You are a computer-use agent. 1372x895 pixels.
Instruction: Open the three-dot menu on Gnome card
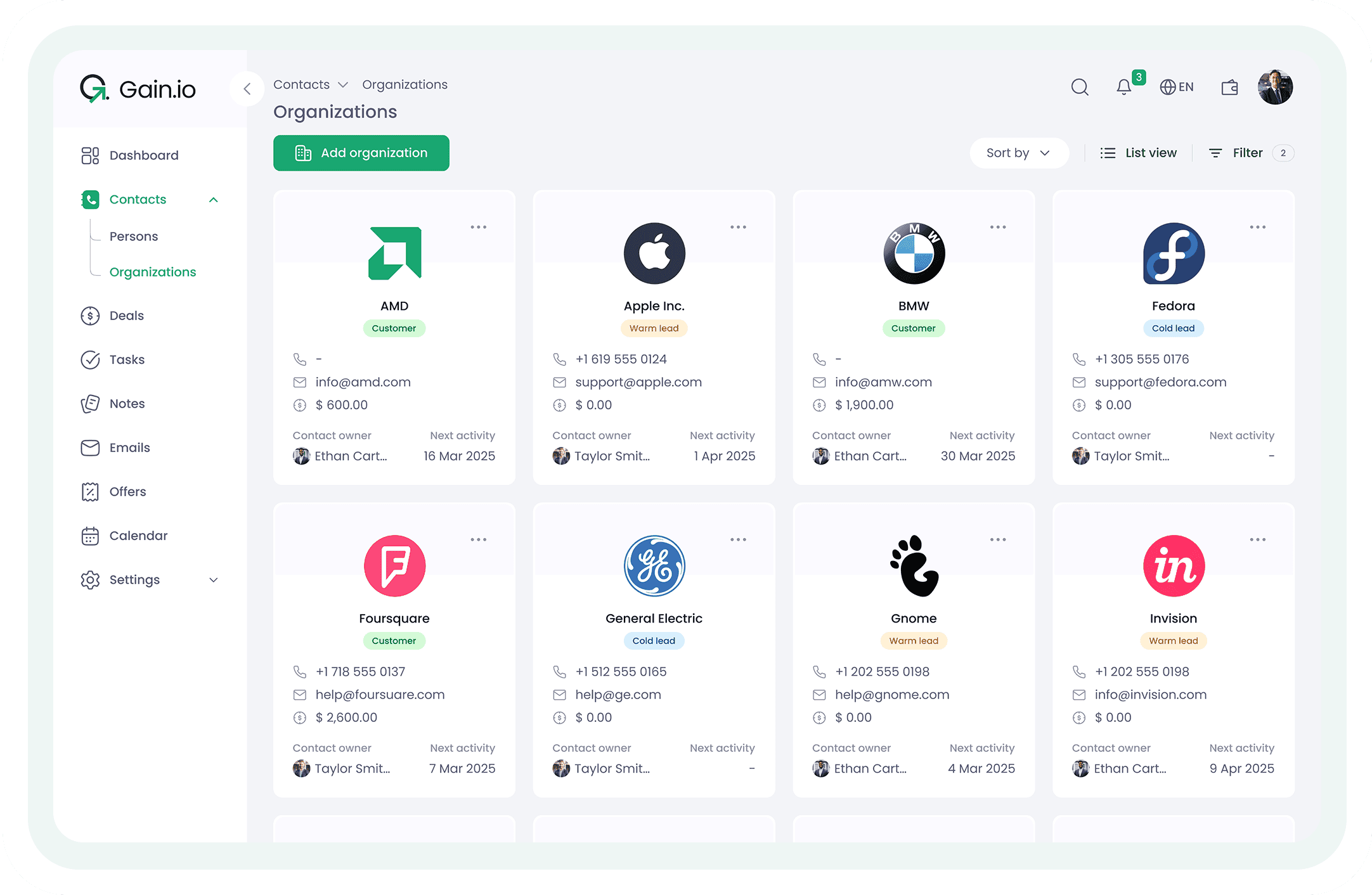(998, 539)
